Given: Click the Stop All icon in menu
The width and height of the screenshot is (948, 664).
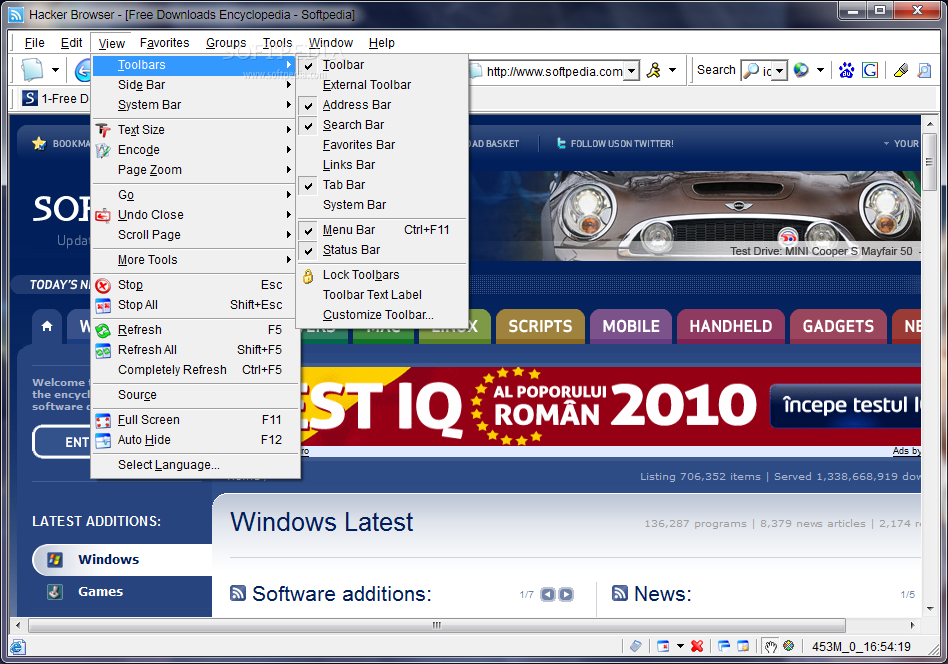Looking at the screenshot, I should pyautogui.click(x=103, y=305).
